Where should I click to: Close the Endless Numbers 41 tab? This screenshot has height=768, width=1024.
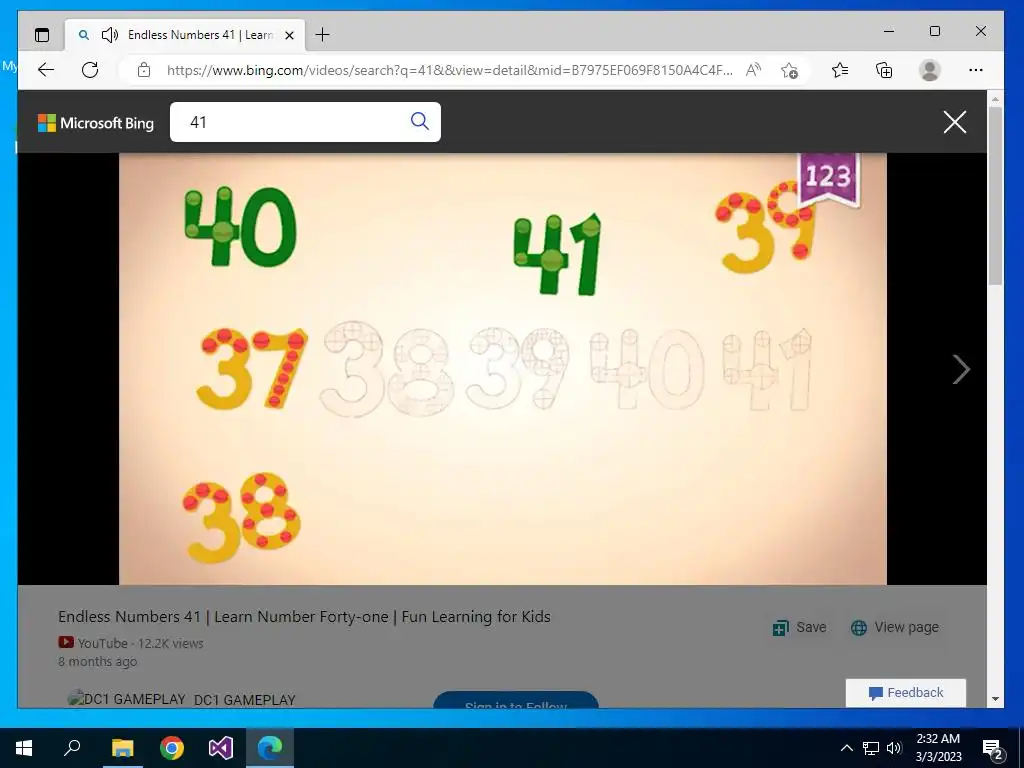[x=290, y=35]
